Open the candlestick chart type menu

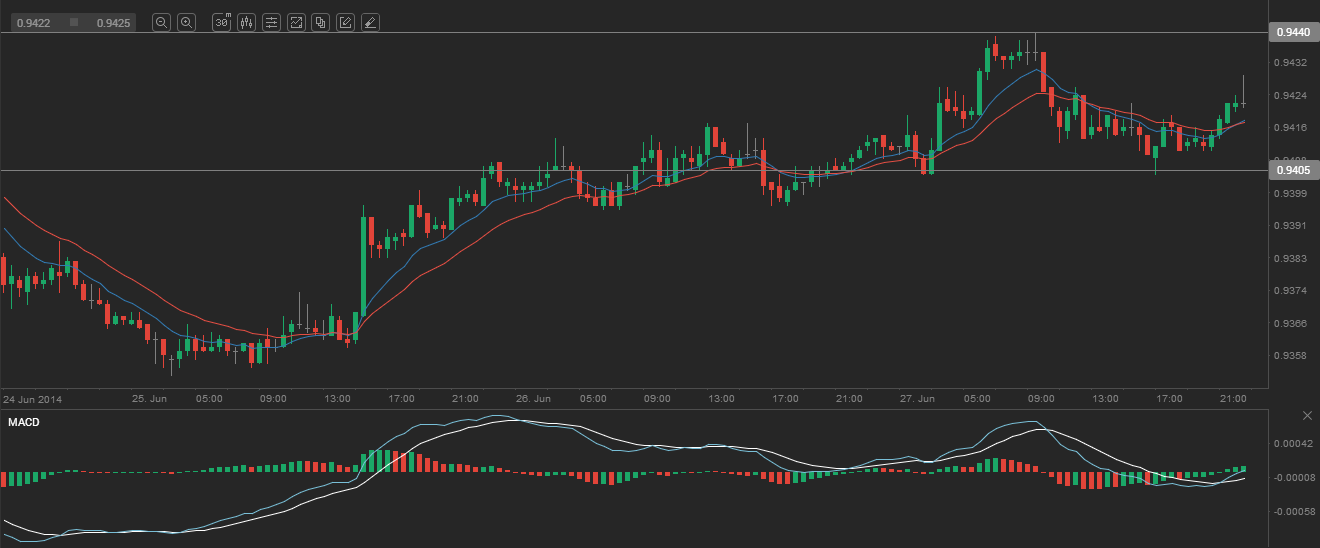[x=246, y=22]
